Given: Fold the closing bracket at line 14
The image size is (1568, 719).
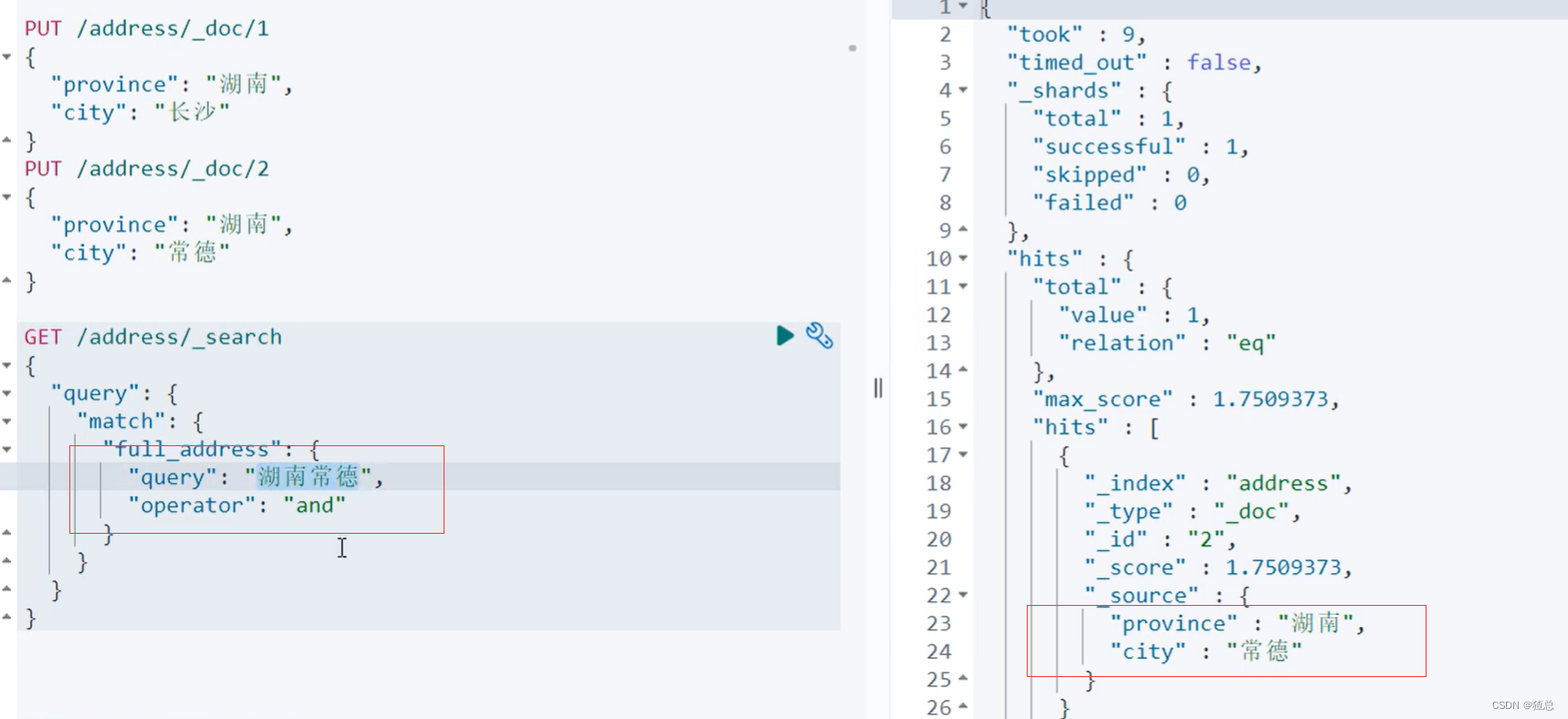Looking at the screenshot, I should pos(963,370).
